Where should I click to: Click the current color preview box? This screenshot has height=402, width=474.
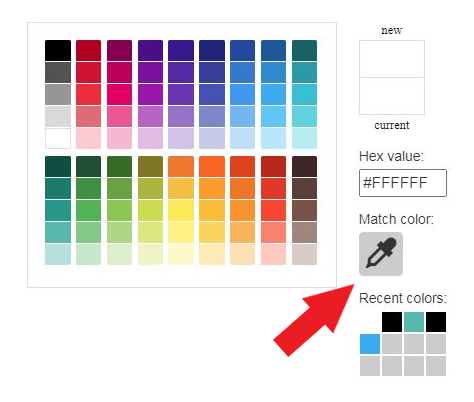click(x=392, y=96)
